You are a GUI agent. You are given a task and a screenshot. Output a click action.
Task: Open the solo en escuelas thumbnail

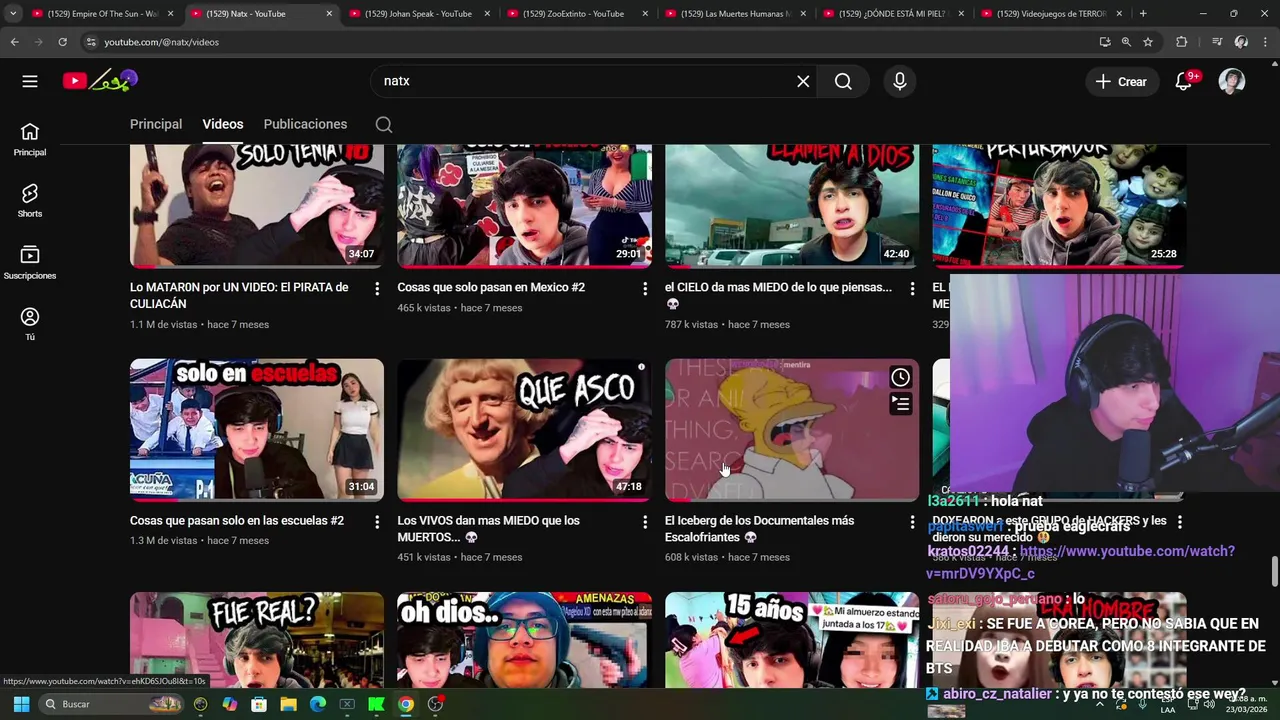point(256,430)
